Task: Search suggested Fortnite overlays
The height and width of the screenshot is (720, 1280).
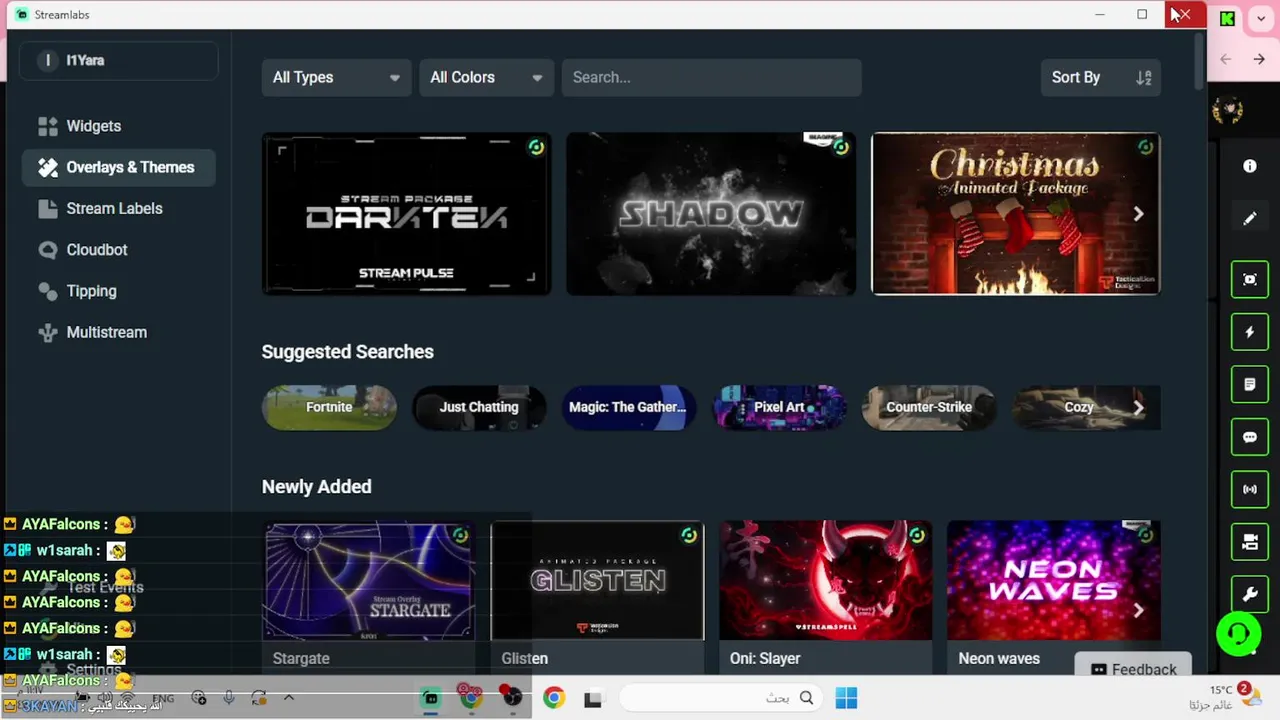Action: [329, 407]
